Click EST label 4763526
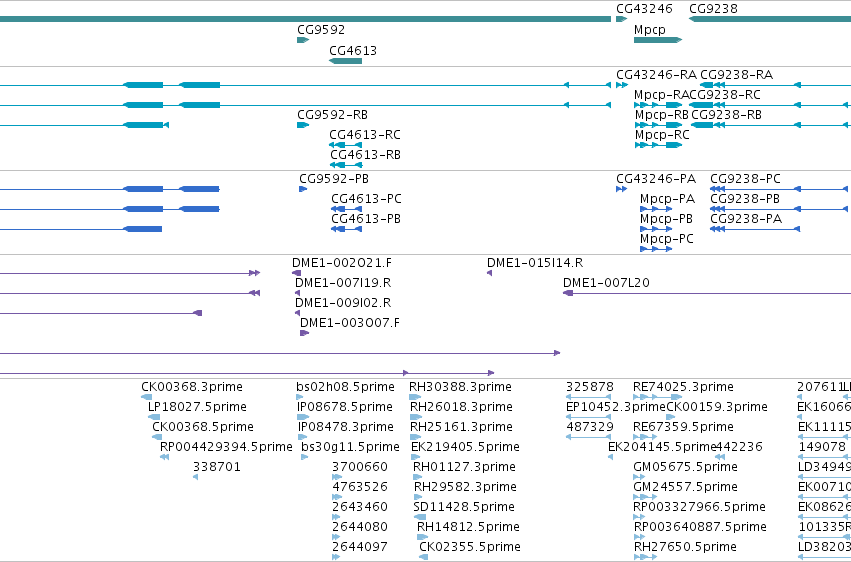This screenshot has height=562, width=851. (x=360, y=487)
